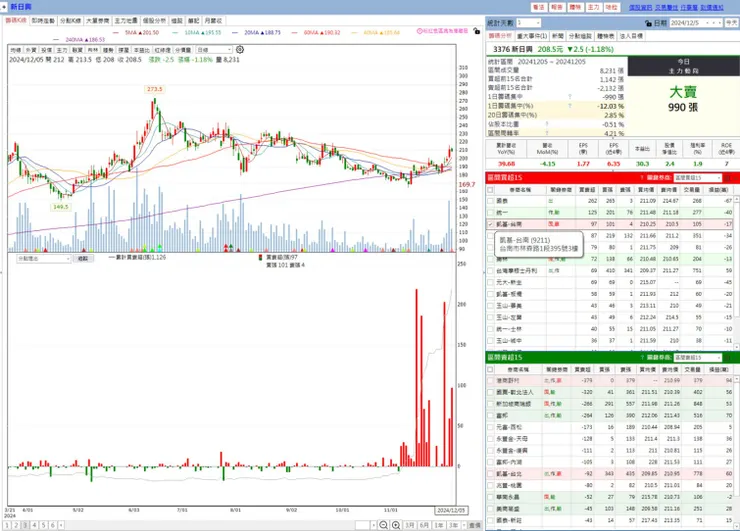
Task: Click the 273.5 high price label
Action: (154, 89)
